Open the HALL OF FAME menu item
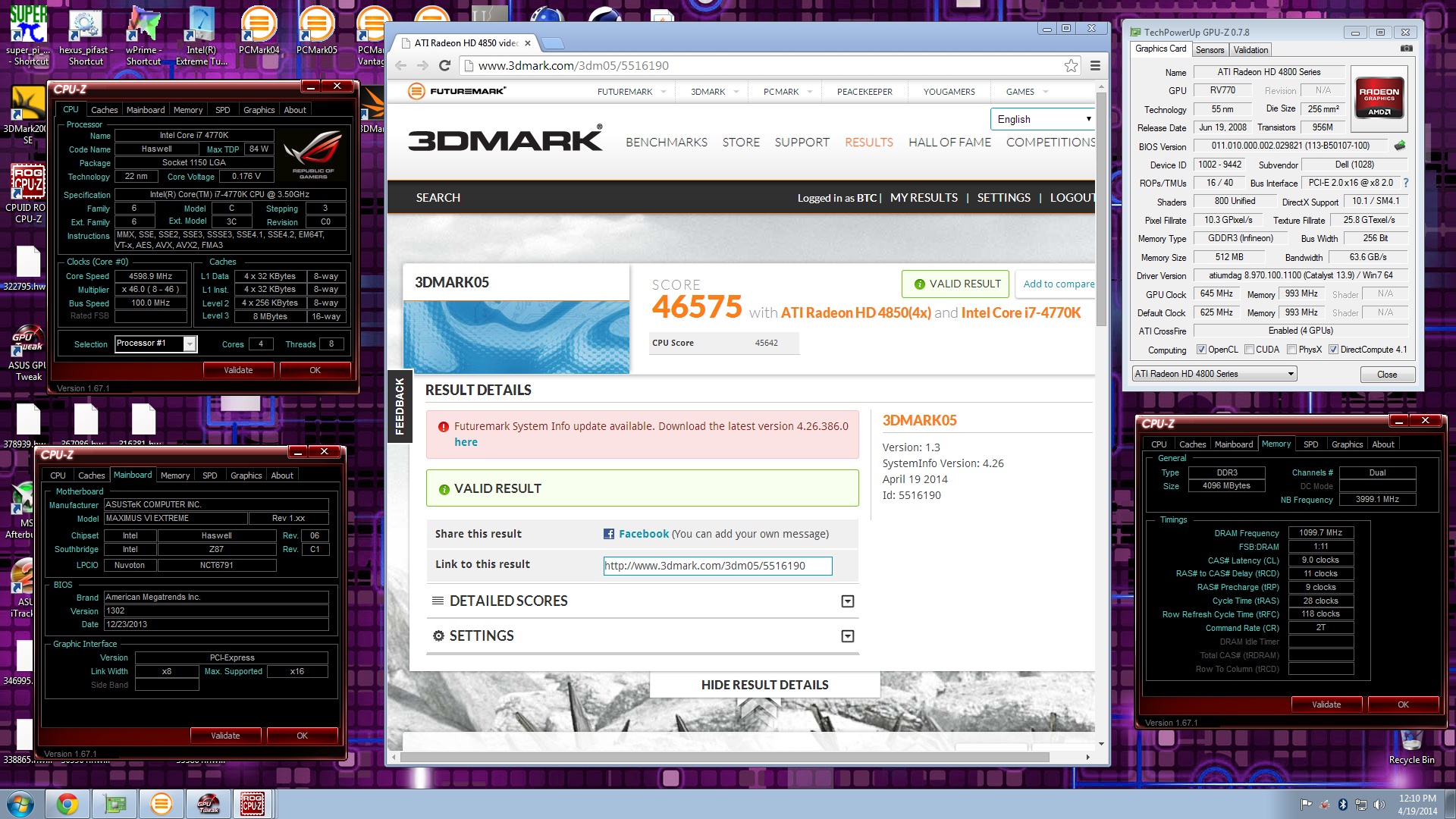This screenshot has width=1456, height=819. click(x=949, y=143)
